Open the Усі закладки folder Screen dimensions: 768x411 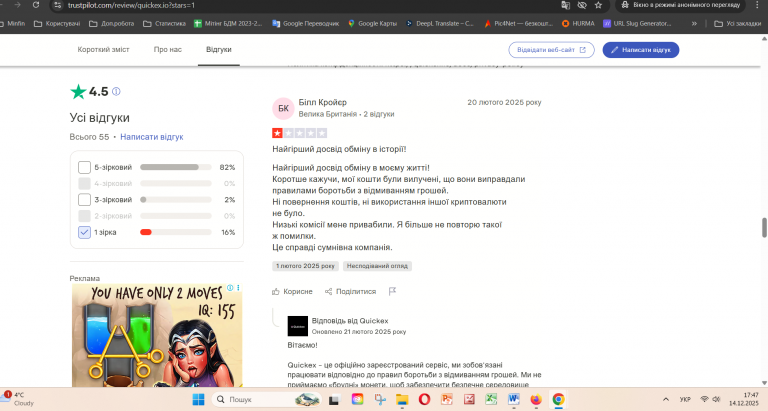738,23
